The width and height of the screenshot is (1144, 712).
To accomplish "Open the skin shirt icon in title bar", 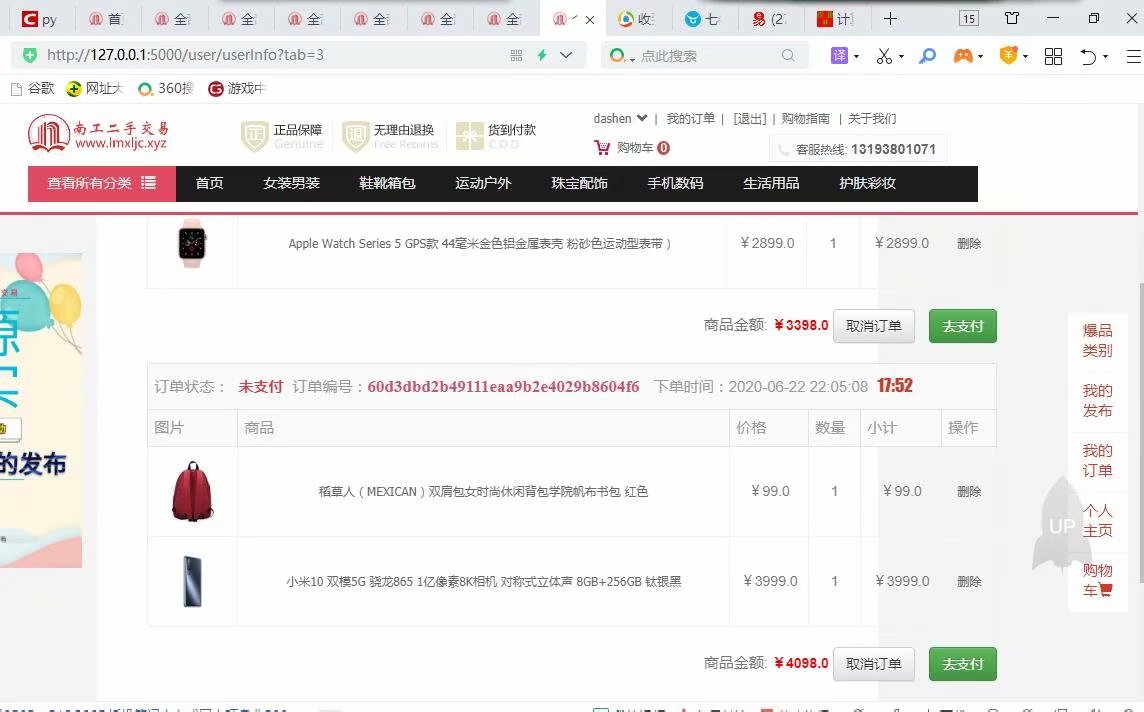I will click(1012, 18).
